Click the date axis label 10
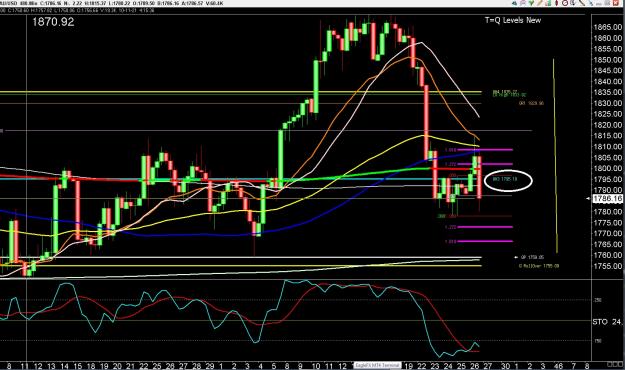 (x=315, y=366)
